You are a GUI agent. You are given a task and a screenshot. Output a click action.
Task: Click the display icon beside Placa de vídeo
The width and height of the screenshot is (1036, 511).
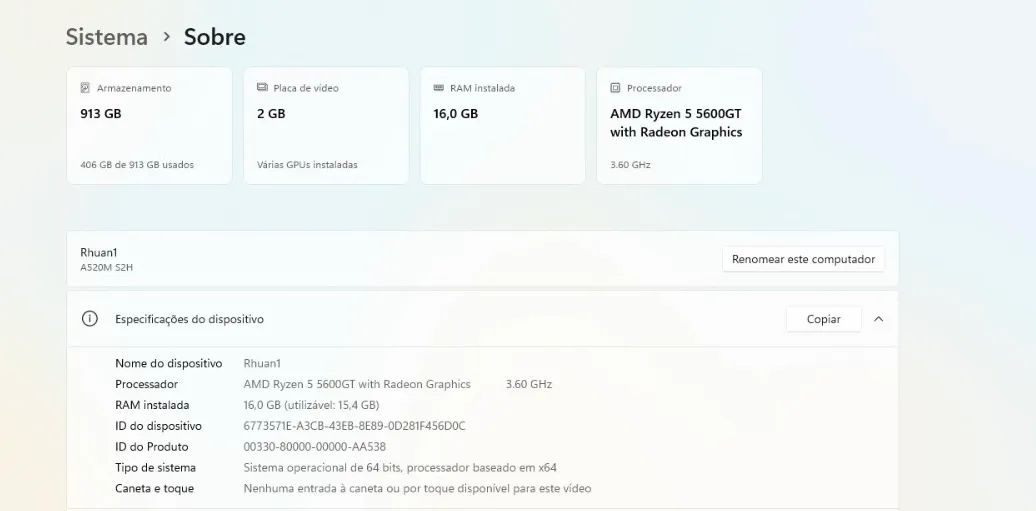262,88
